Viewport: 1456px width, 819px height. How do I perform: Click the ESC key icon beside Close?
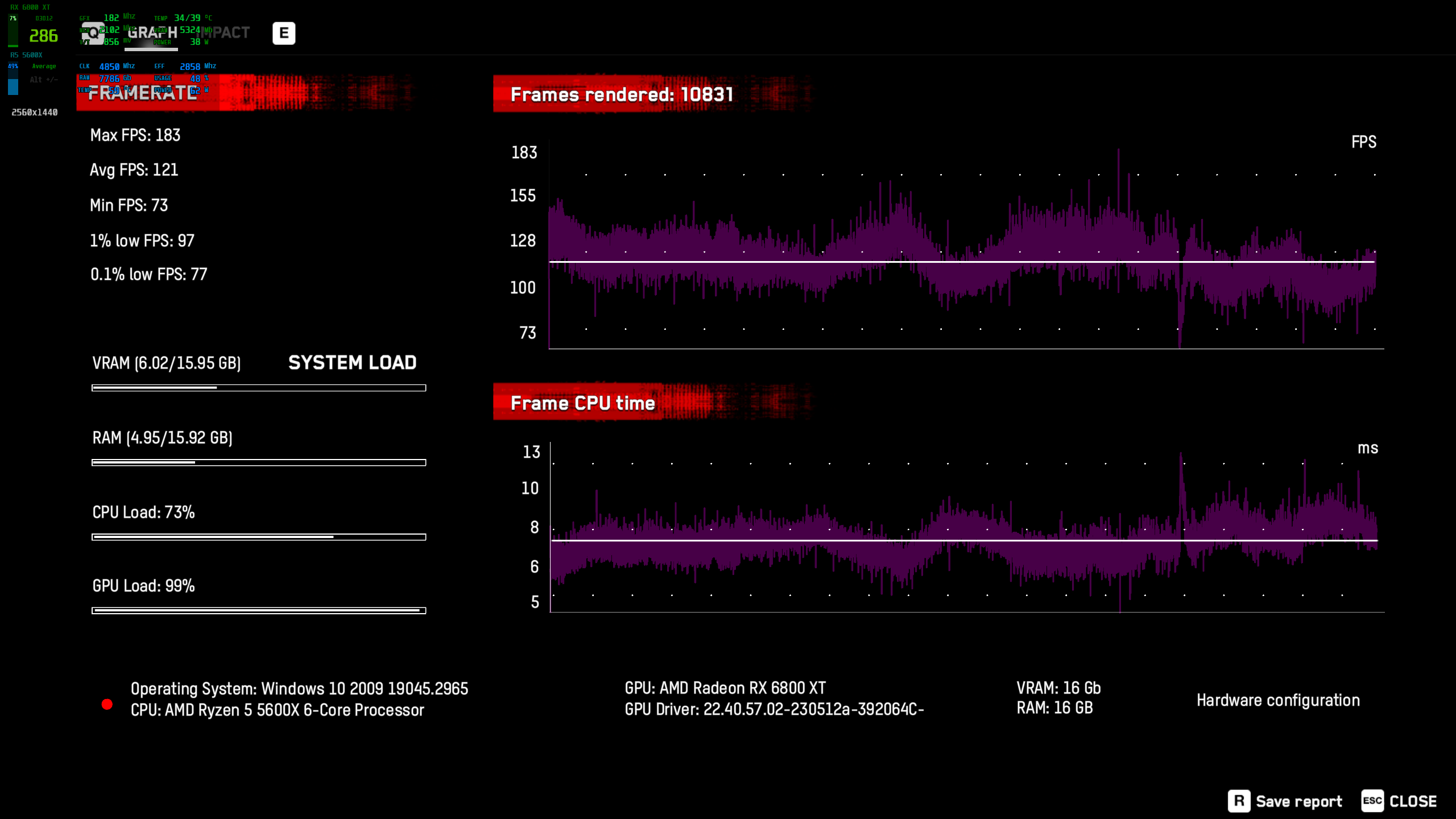pyautogui.click(x=1372, y=801)
